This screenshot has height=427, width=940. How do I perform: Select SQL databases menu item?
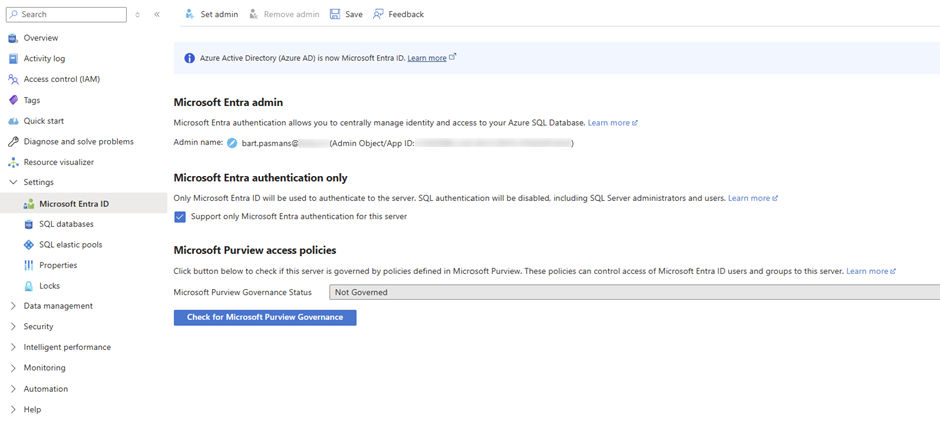coord(66,224)
